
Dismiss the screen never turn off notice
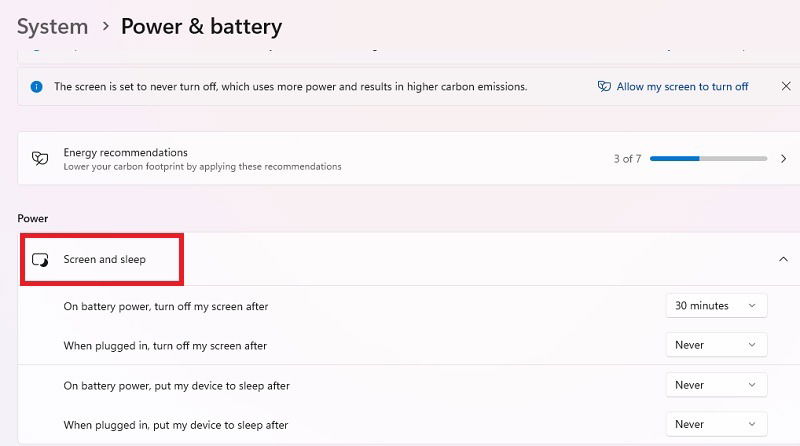point(786,86)
